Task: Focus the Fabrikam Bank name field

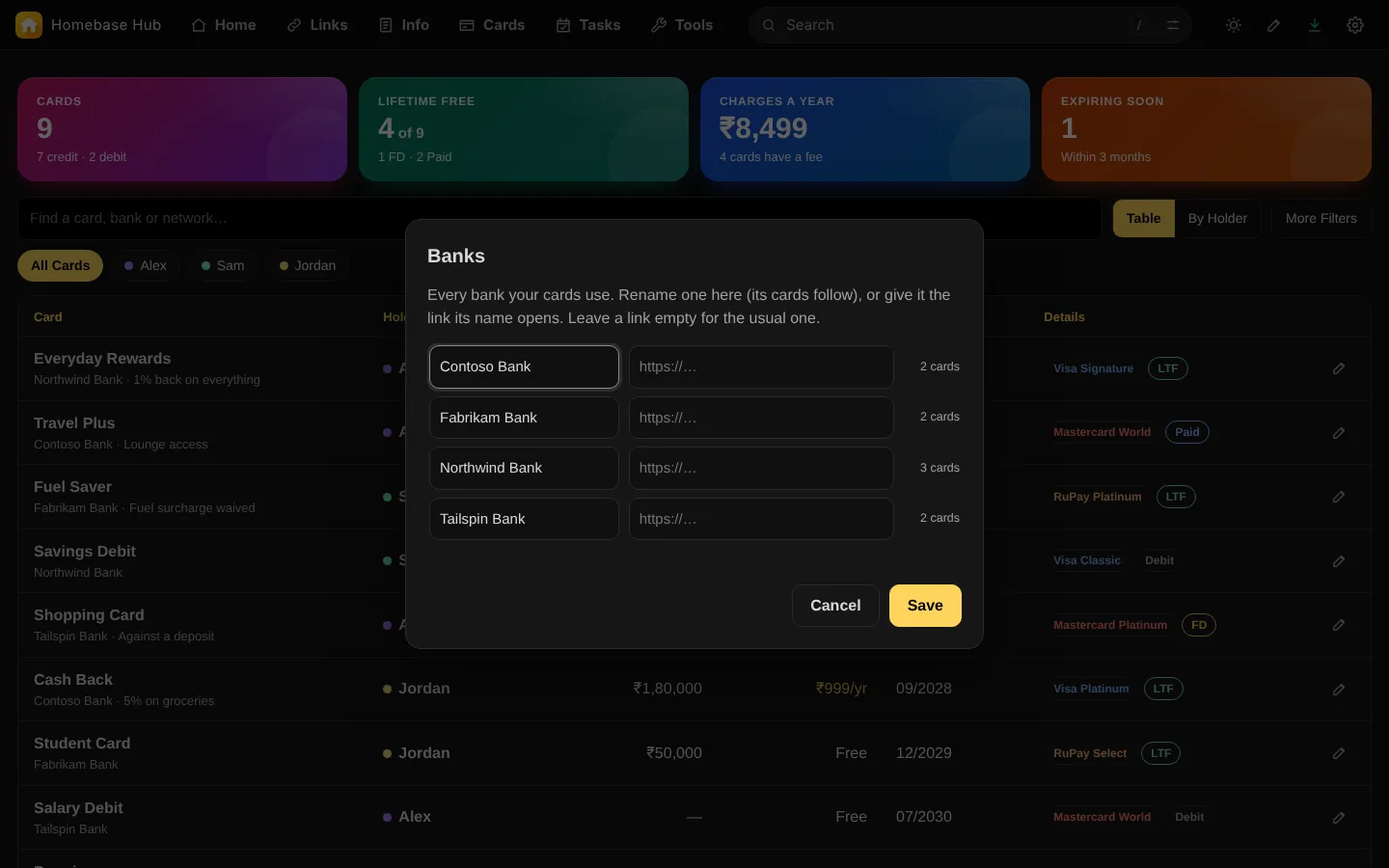Action: pos(524,418)
